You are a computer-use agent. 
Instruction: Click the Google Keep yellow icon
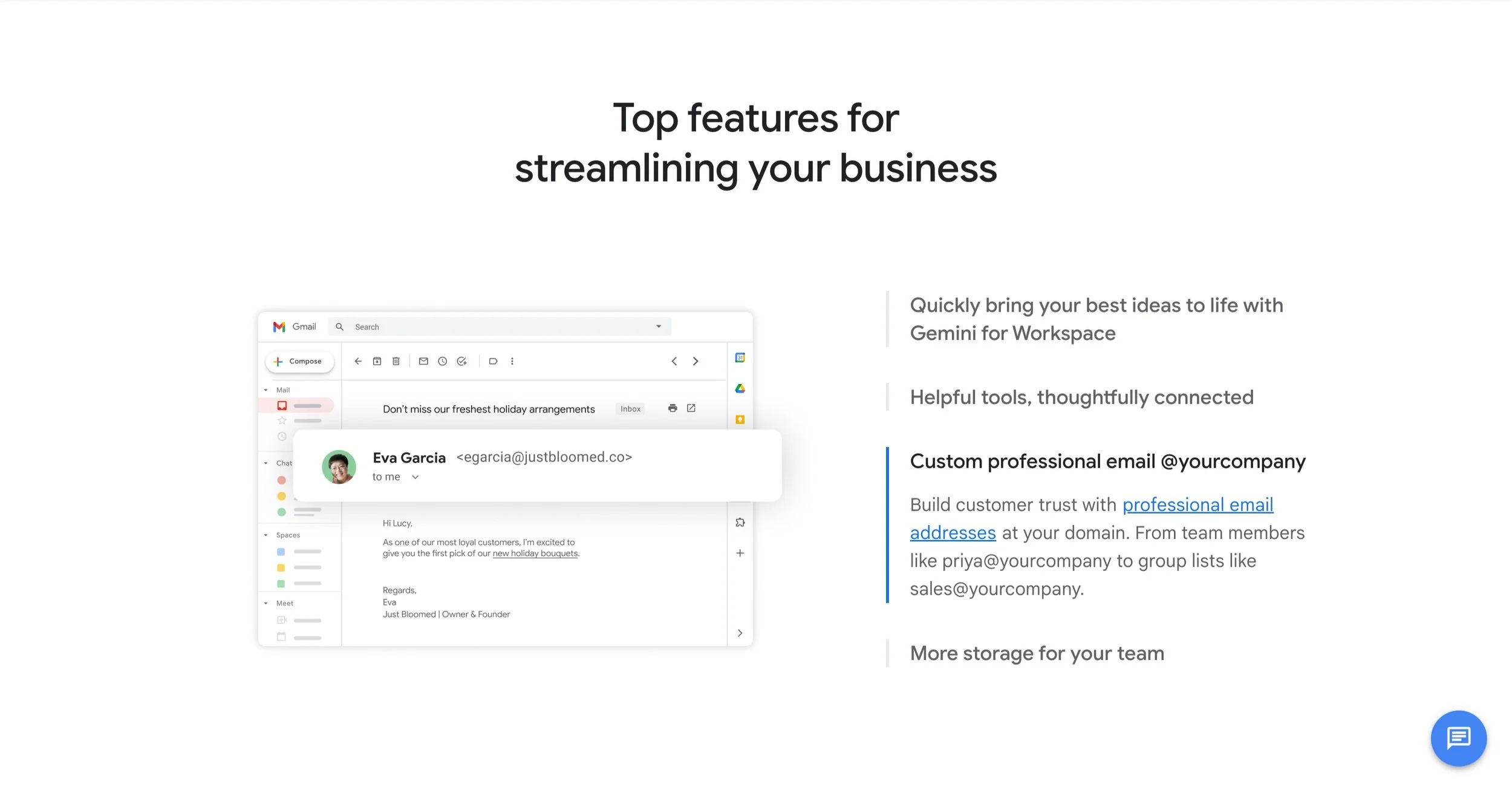(740, 419)
